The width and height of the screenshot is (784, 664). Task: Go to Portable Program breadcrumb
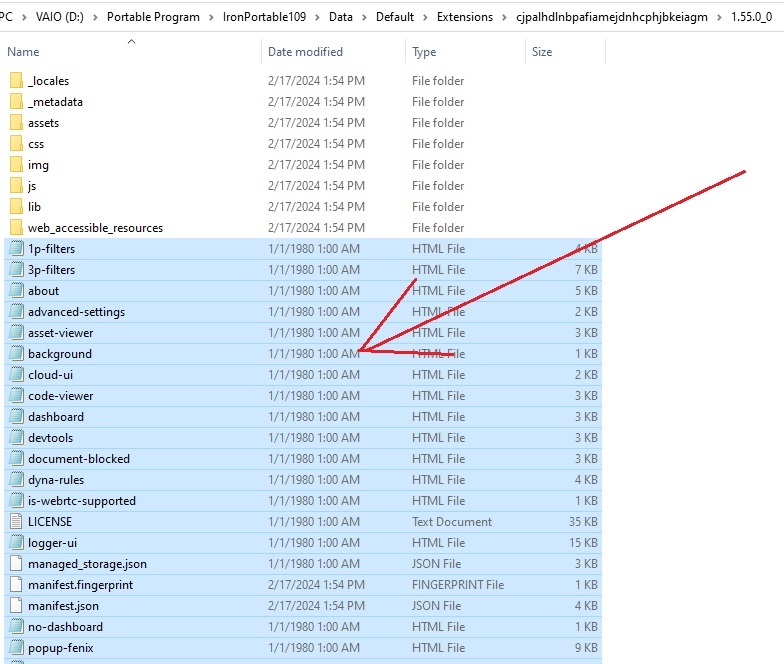click(x=153, y=16)
